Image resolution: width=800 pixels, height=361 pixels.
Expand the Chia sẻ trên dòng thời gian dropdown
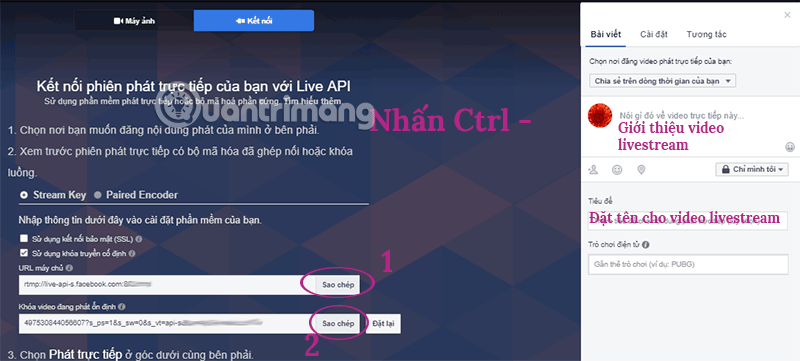click(x=662, y=81)
